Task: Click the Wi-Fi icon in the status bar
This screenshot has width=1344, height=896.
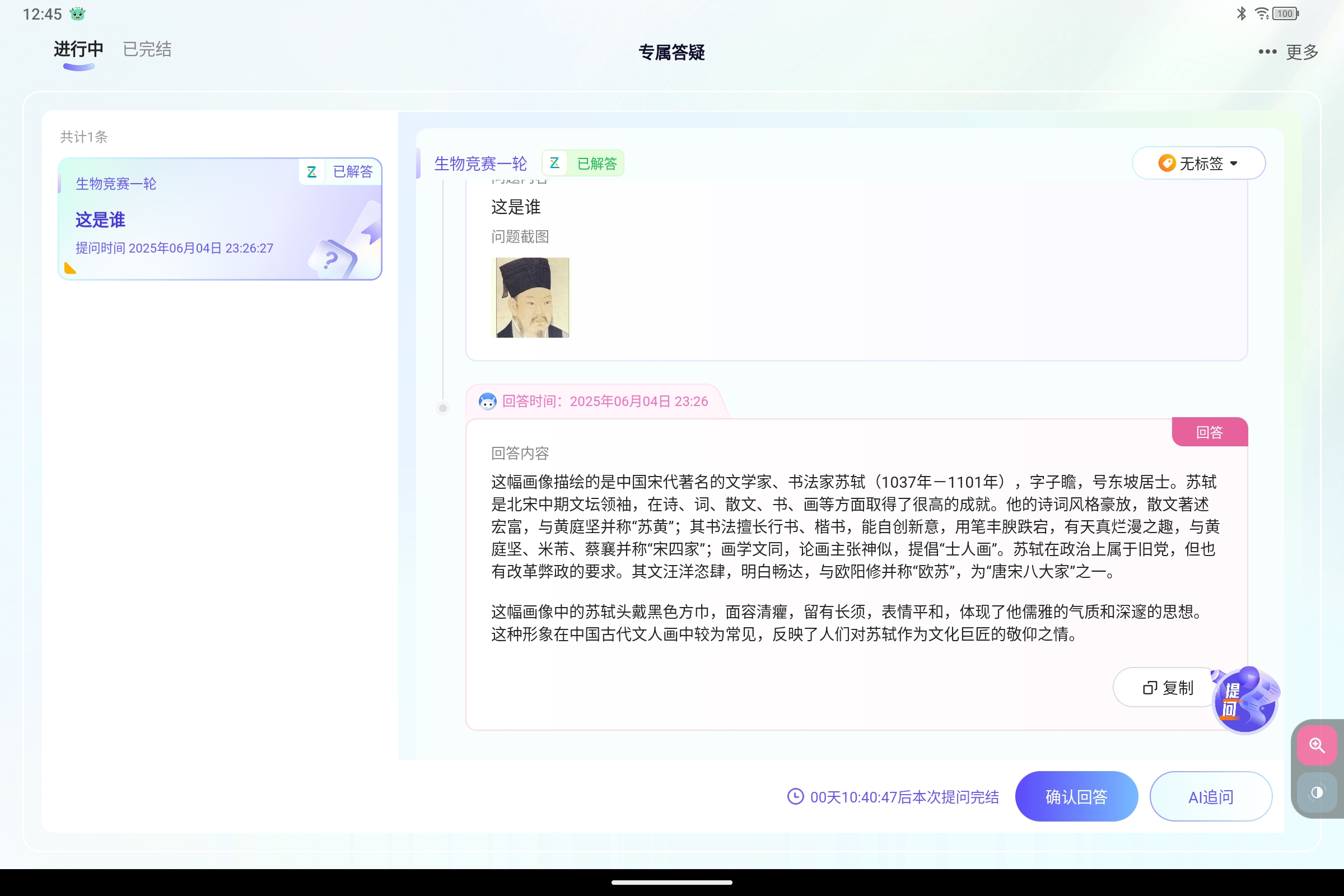Action: pos(1261,13)
